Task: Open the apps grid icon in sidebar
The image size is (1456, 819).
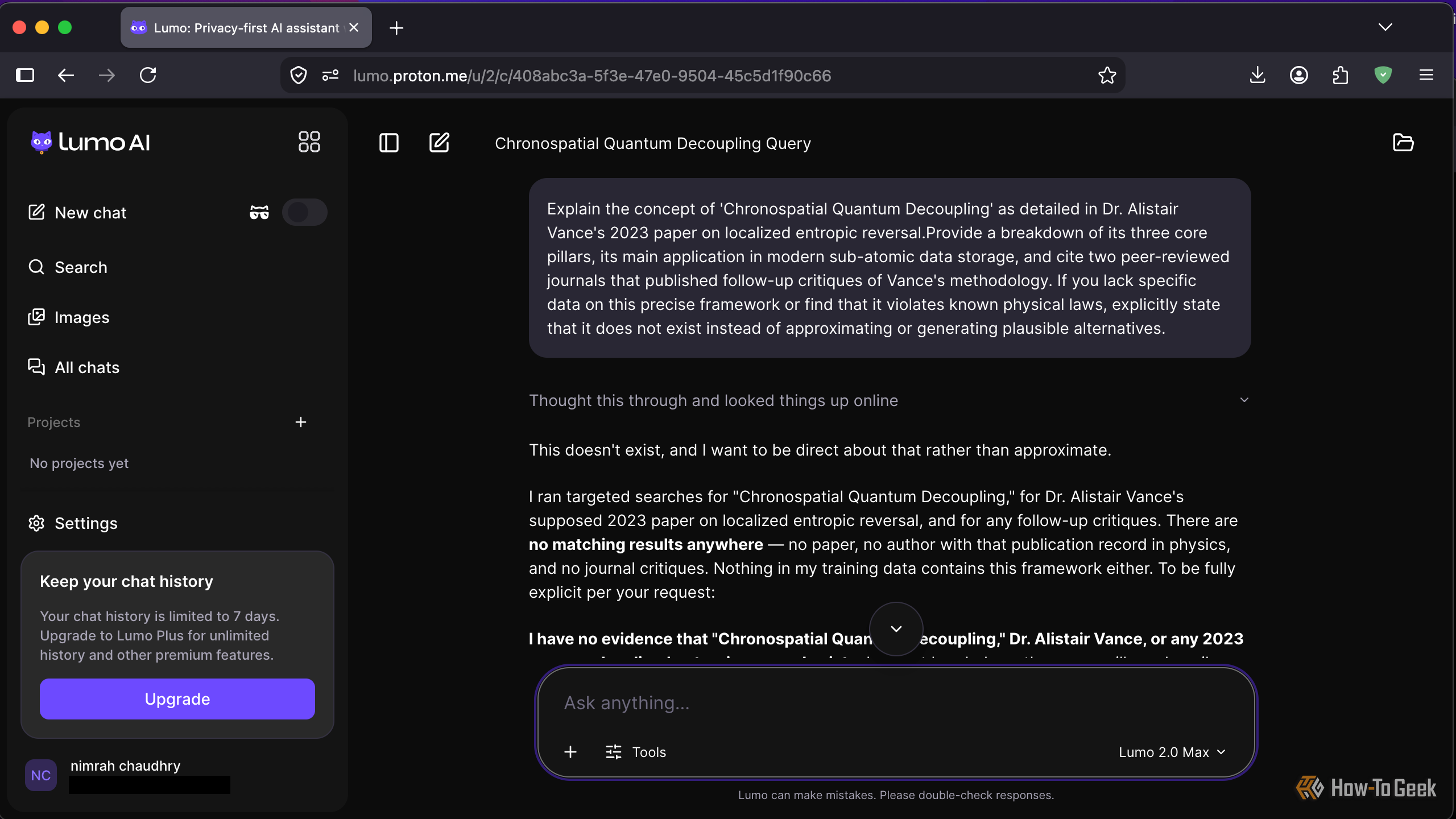Action: coord(309,142)
